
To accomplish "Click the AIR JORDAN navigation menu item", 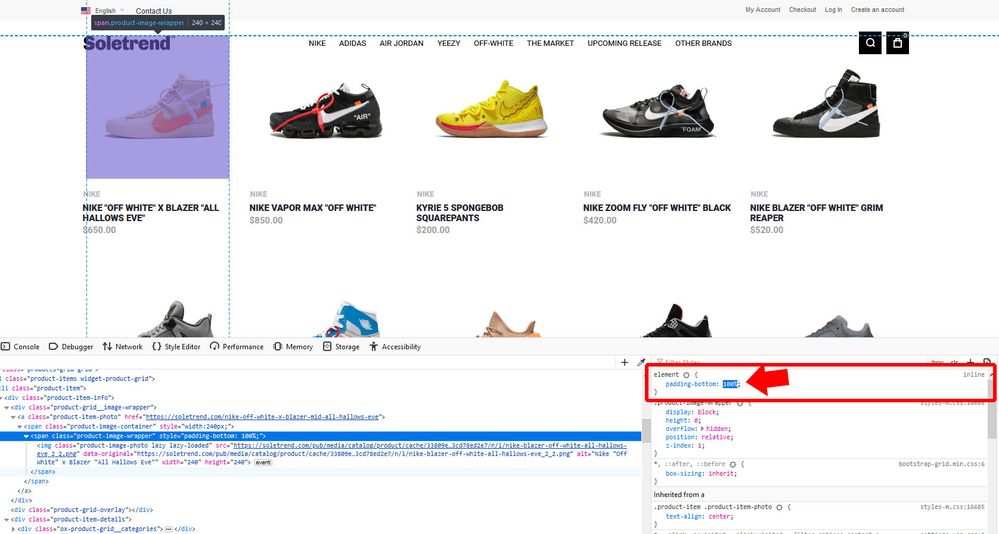I will [401, 43].
